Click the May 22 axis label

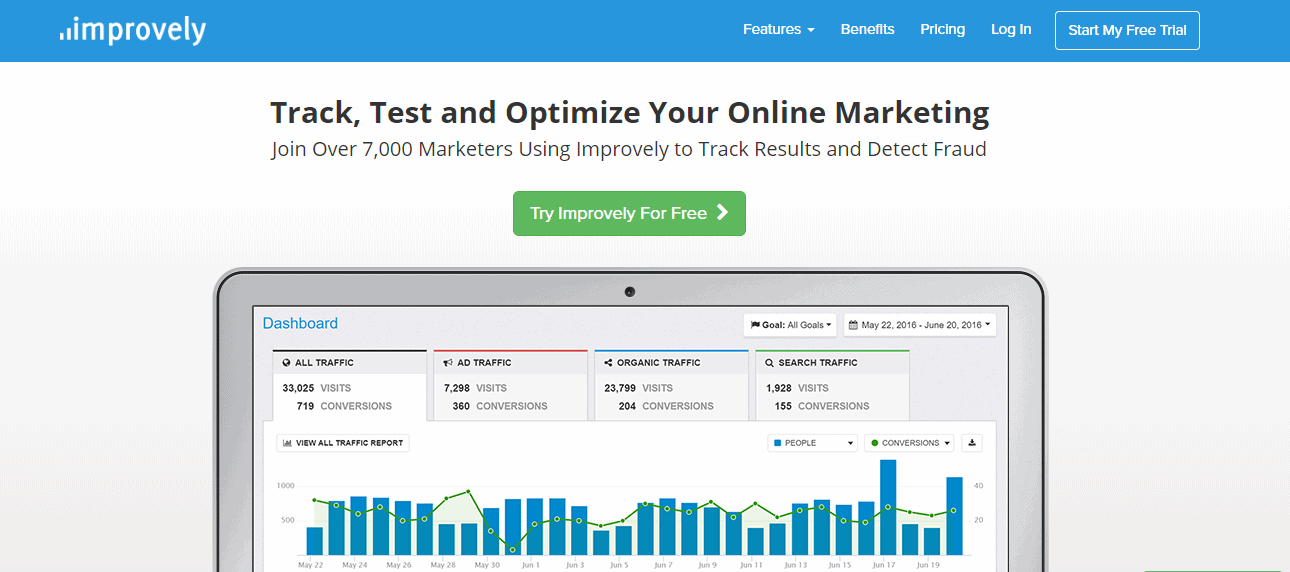click(311, 565)
